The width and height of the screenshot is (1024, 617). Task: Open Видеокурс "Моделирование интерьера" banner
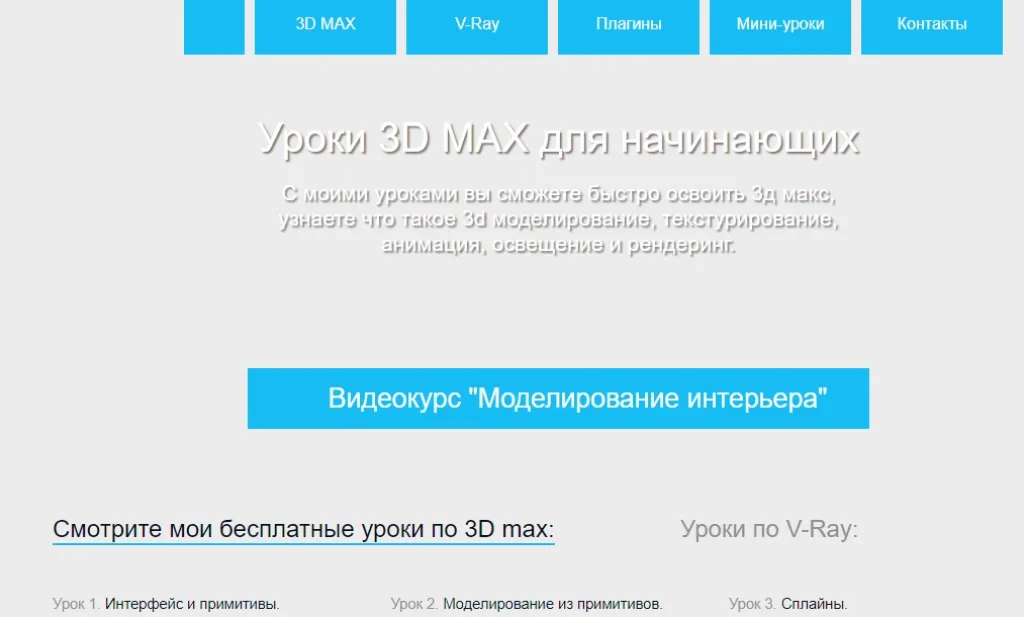pyautogui.click(x=558, y=398)
